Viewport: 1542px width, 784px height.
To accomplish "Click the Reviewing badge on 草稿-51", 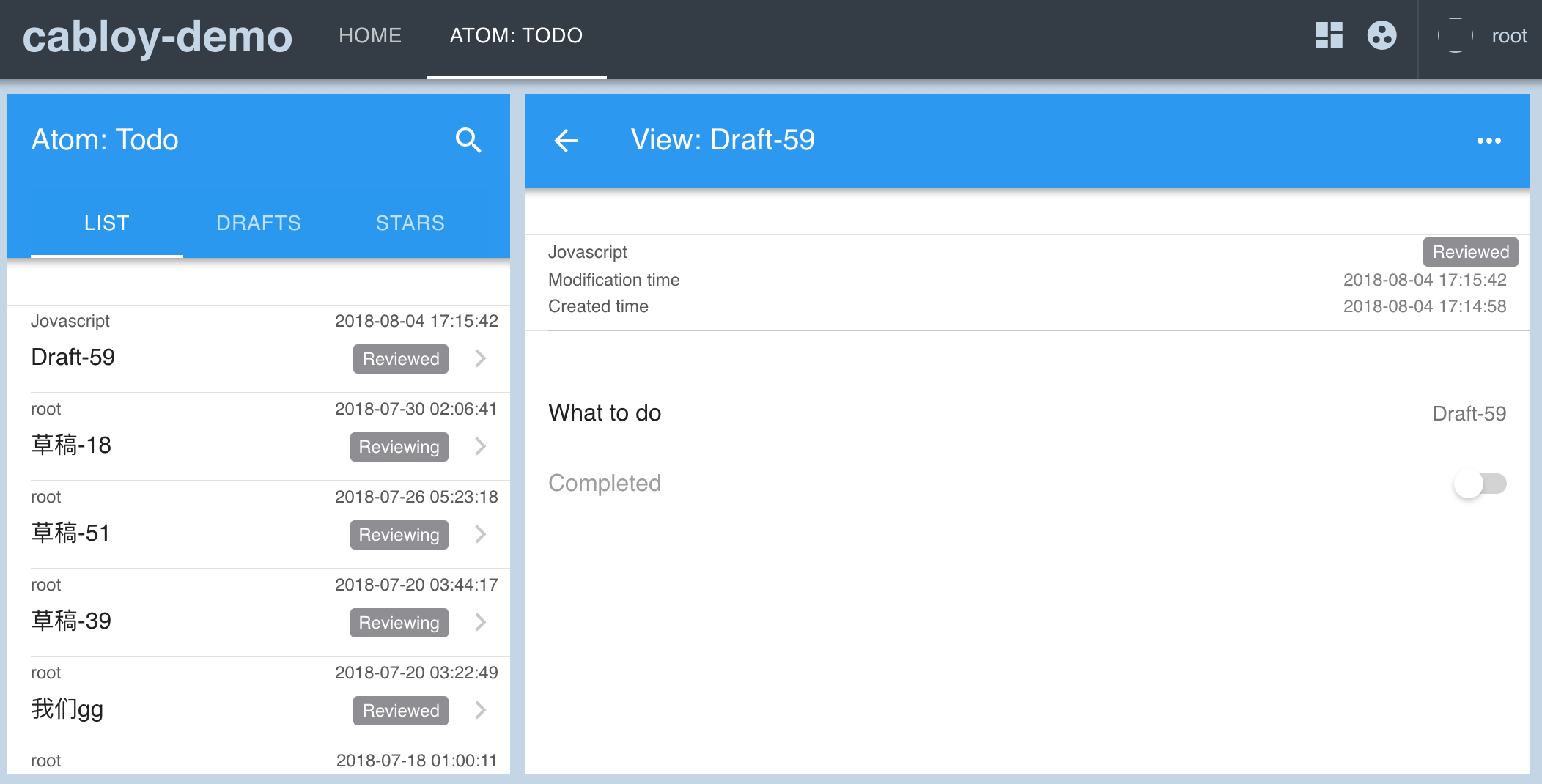I will pyautogui.click(x=399, y=535).
